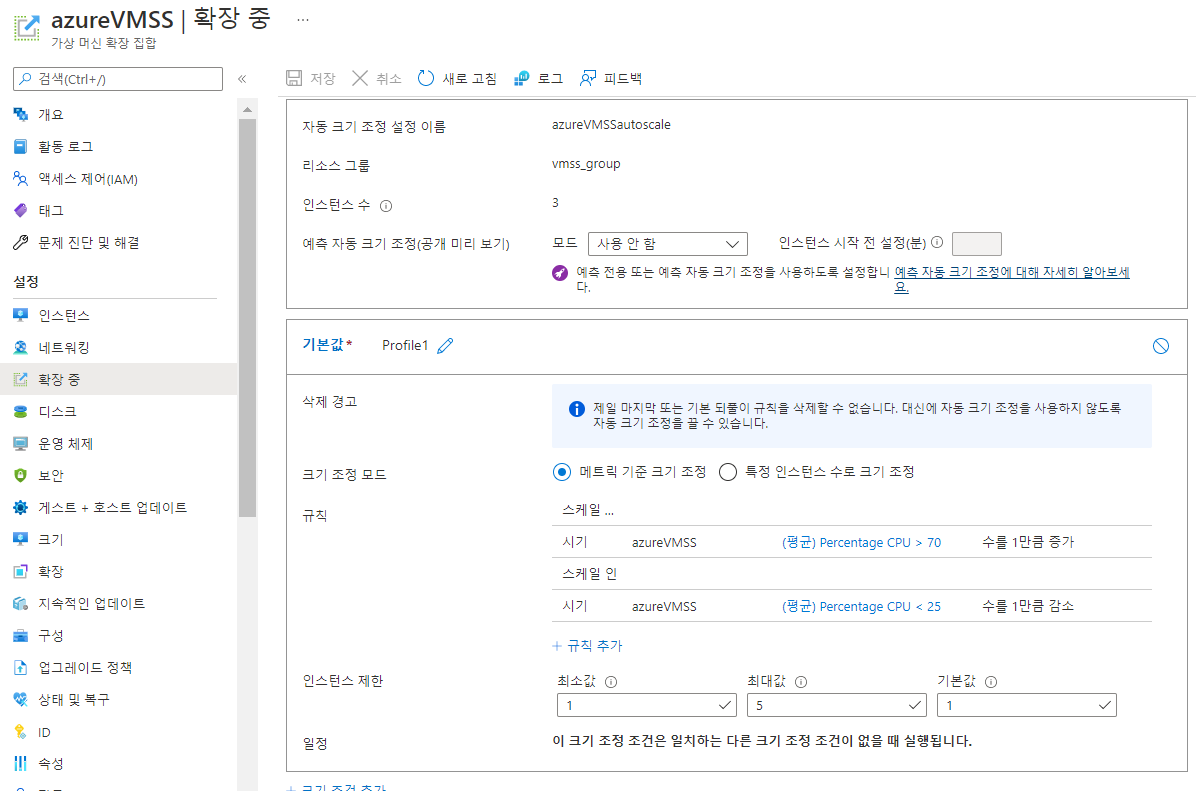Click 새로 고침 refresh button
This screenshot has width=1196, height=791.
coord(458,79)
